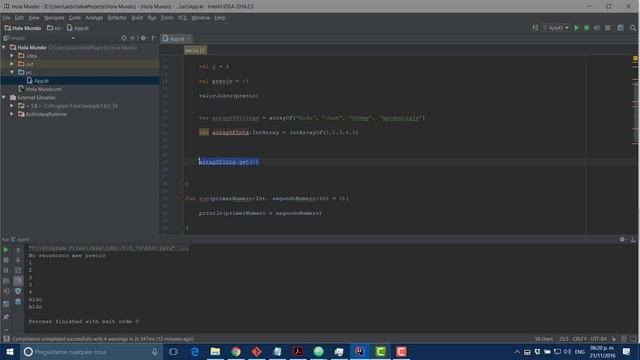Expand the 1.8 JDK library node

[12, 106]
